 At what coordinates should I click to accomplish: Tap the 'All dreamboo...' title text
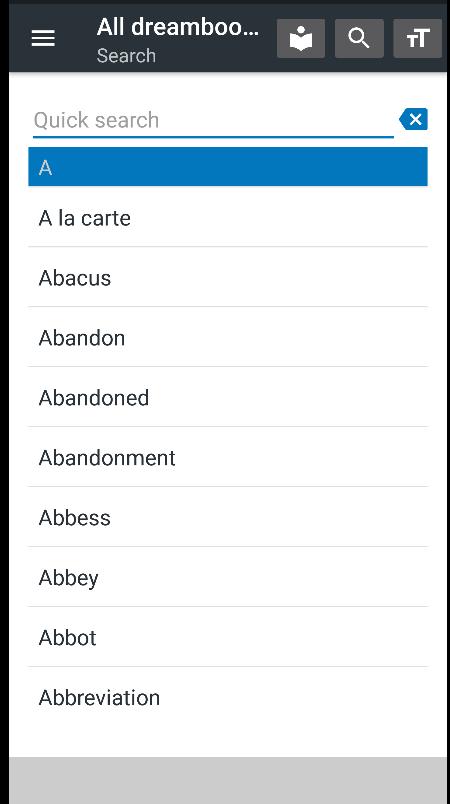point(177,27)
